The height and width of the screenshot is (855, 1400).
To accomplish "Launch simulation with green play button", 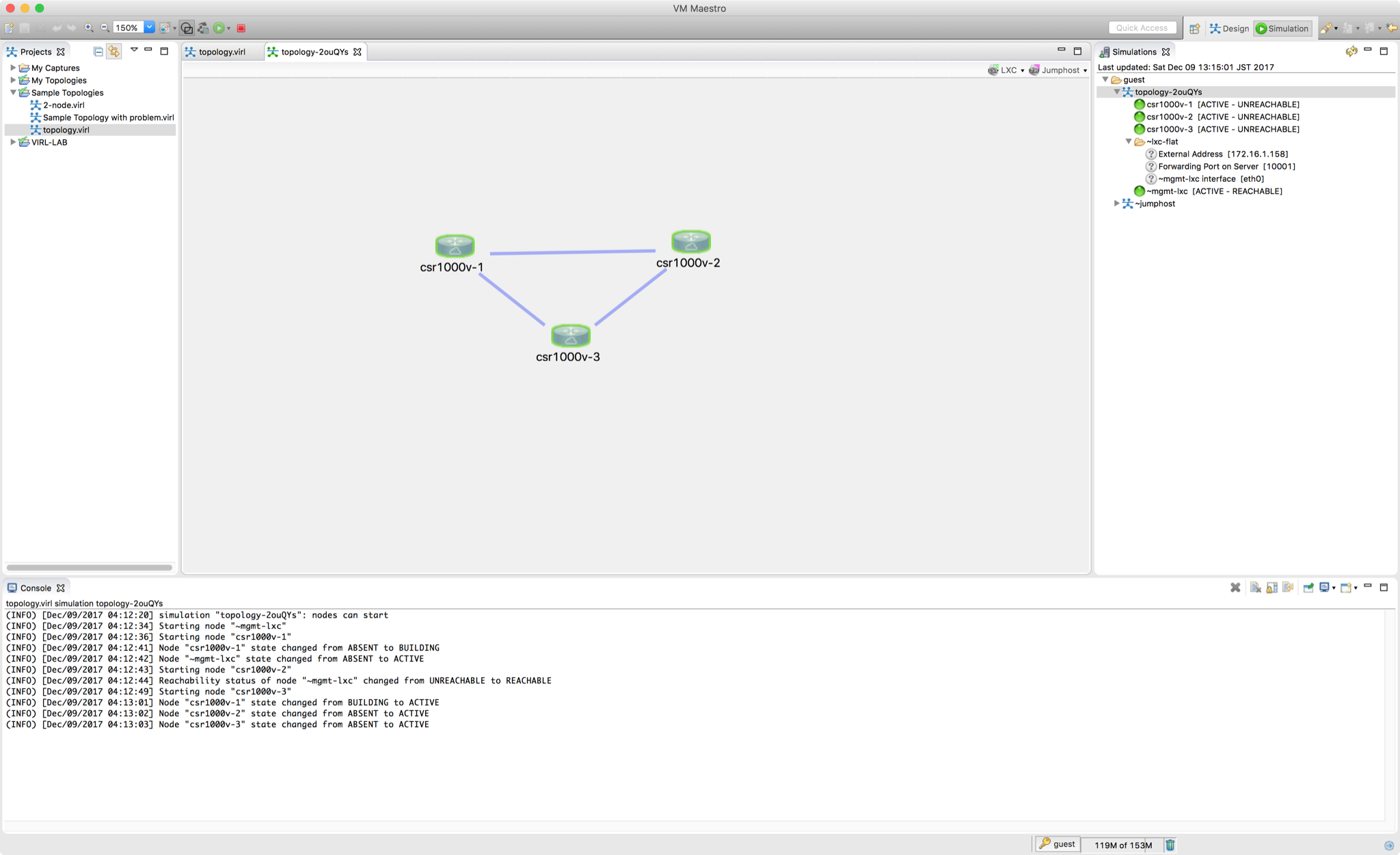I will tap(219, 28).
